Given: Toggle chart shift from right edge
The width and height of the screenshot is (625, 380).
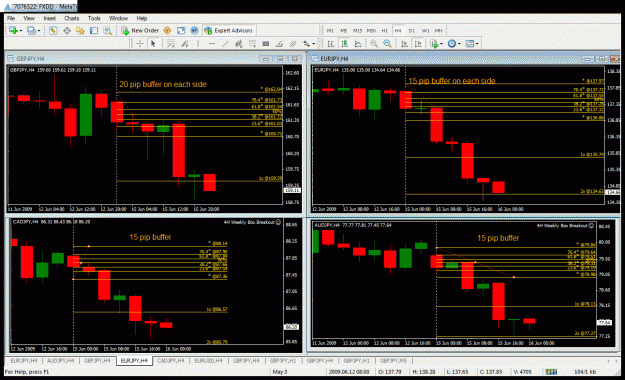Looking at the screenshot, I should pyautogui.click(x=418, y=44).
